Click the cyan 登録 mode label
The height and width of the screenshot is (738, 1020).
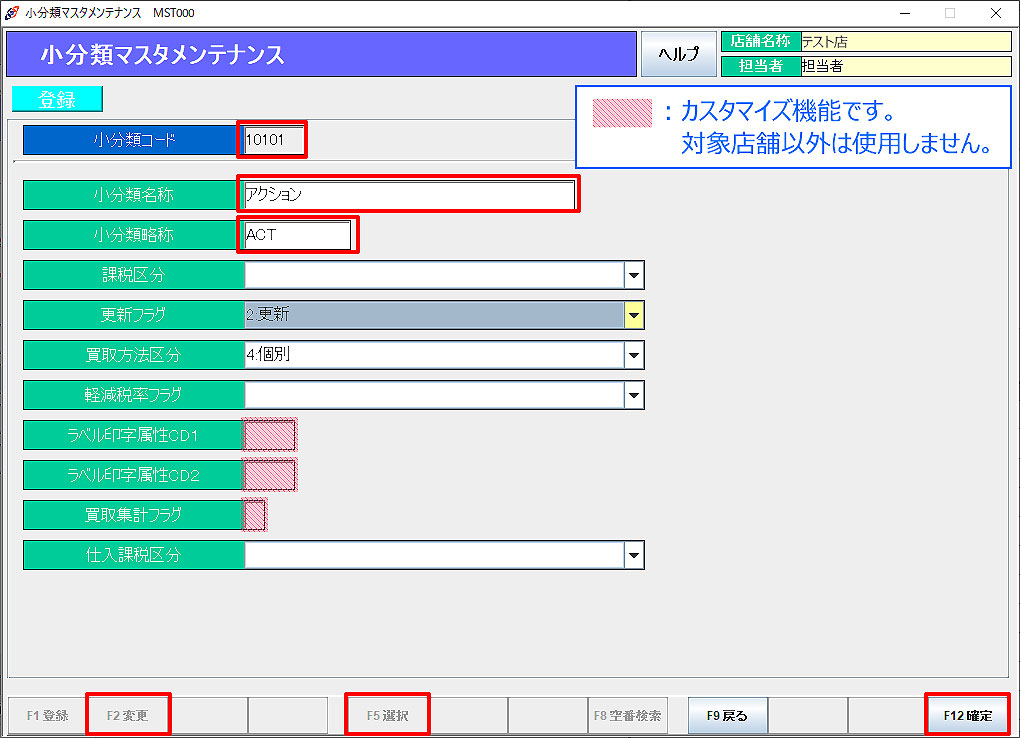coord(55,98)
